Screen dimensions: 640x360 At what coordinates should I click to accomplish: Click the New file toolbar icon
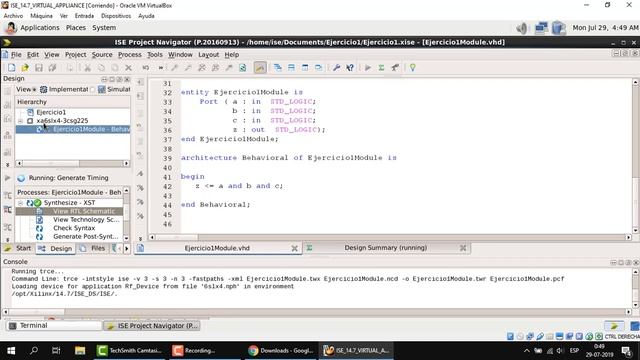(x=11, y=68)
